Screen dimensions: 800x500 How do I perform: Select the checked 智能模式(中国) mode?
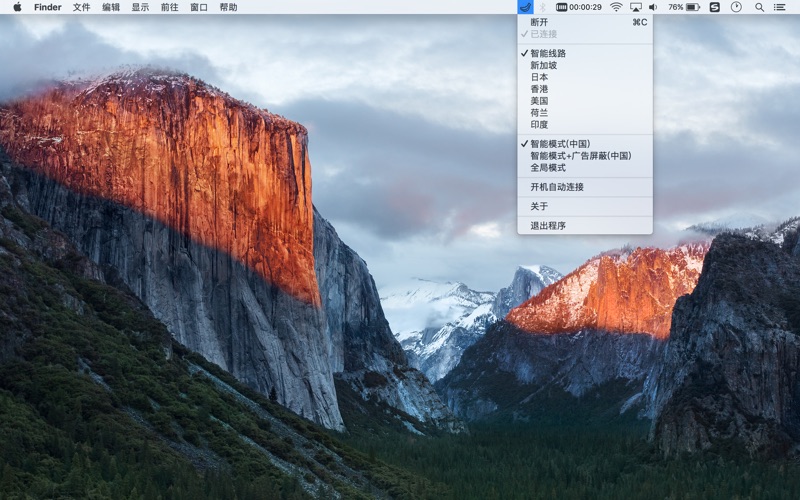567,144
